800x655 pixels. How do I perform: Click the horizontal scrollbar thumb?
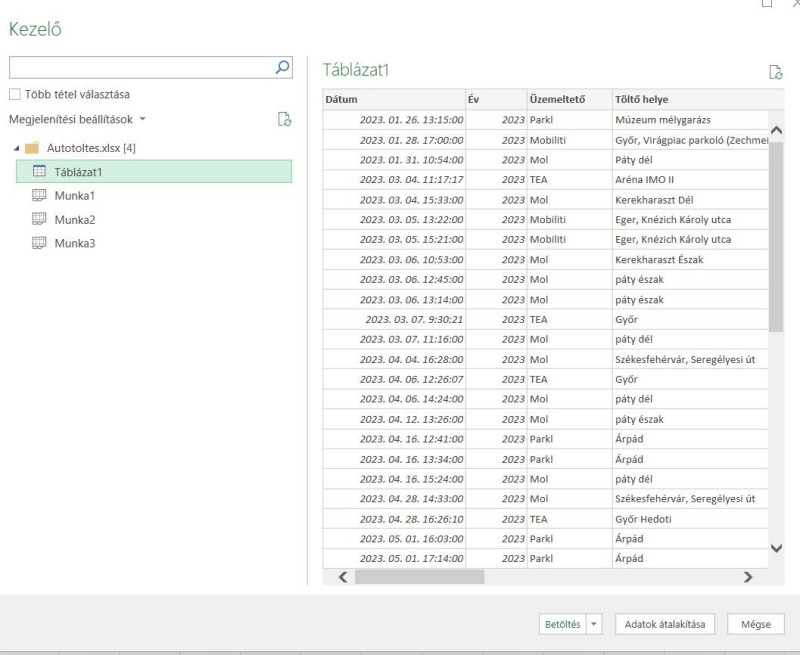coord(419,577)
